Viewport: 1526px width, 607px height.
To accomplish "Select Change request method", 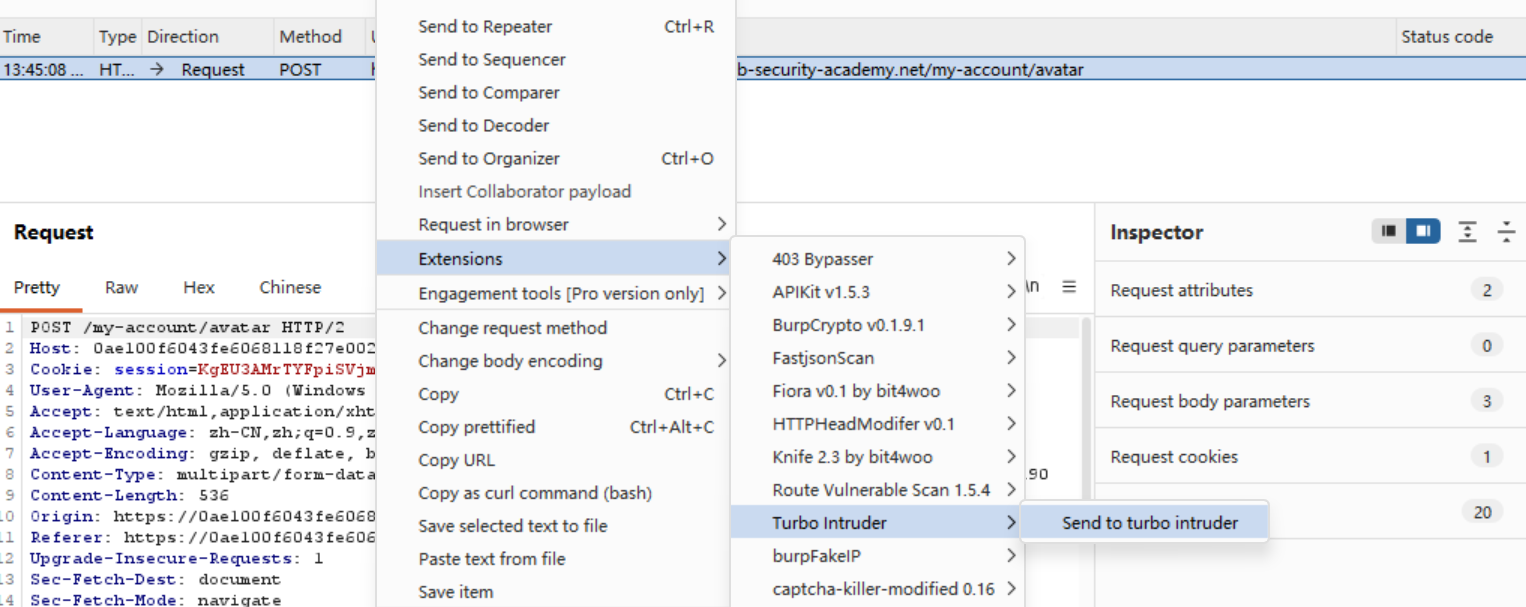I will pyautogui.click(x=555, y=328).
